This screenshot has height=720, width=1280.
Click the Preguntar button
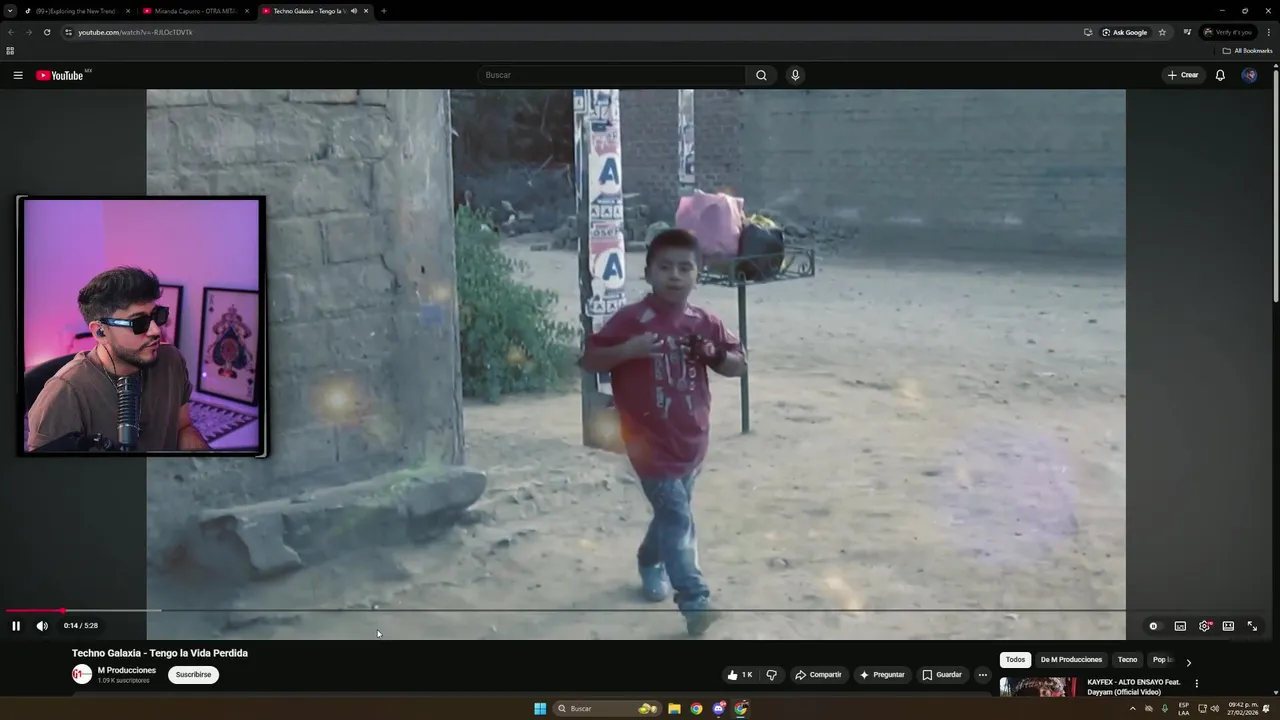881,675
